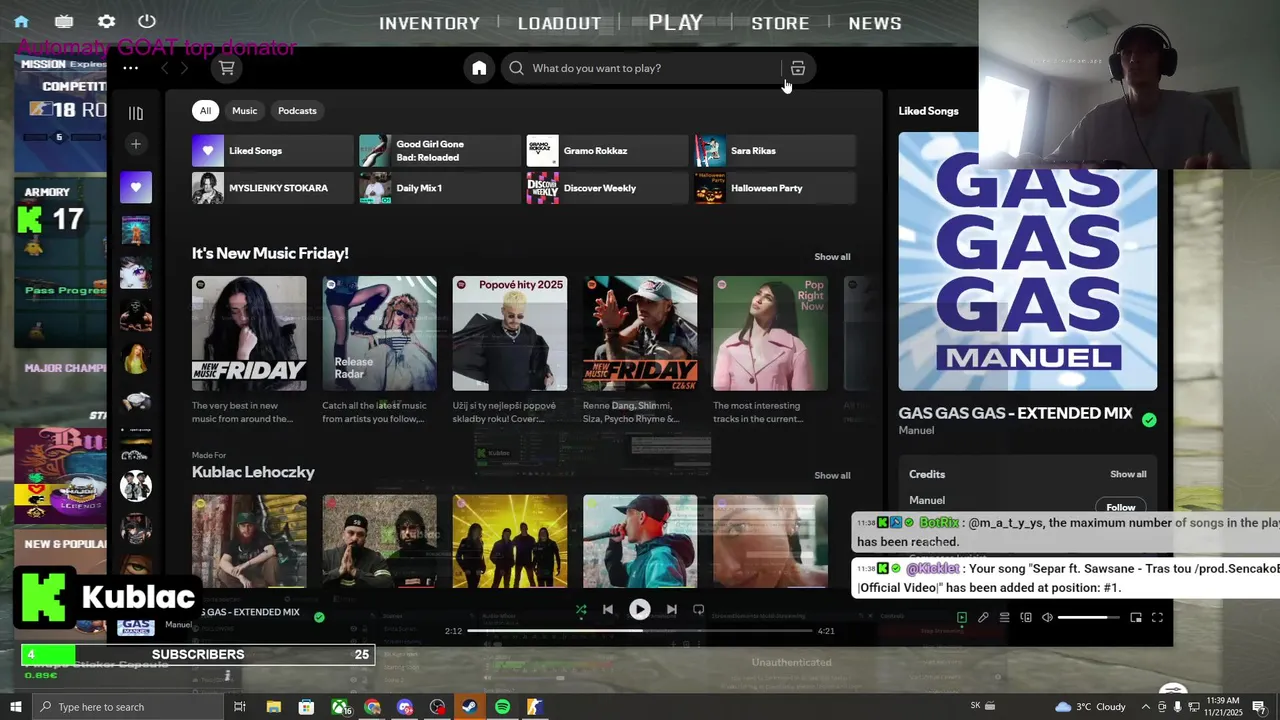Toggle shuffle in the player bar
This screenshot has height=720, width=1280.
coord(581,609)
